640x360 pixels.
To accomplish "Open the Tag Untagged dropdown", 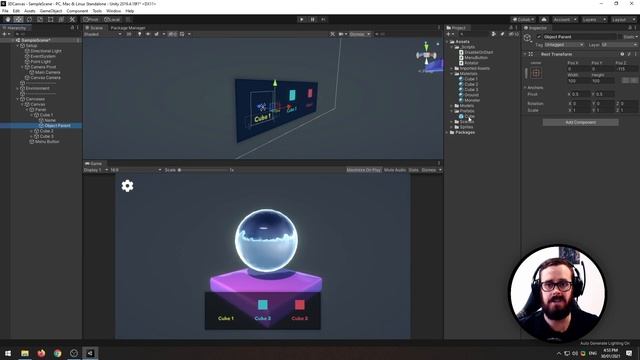I will click(563, 45).
